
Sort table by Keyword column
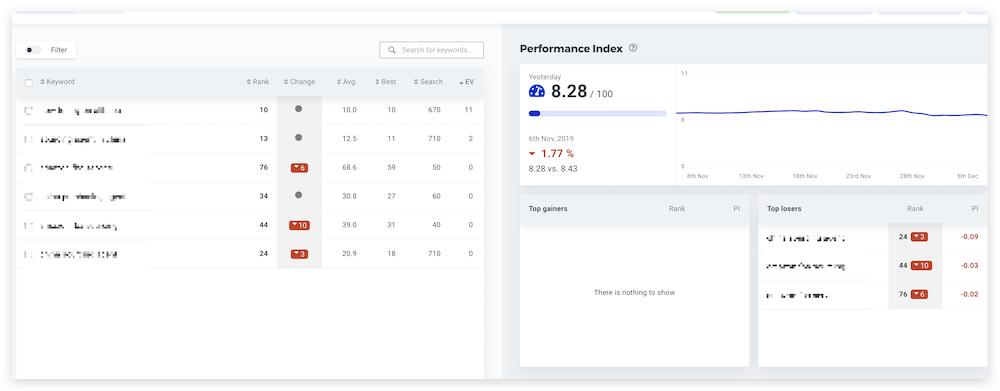pyautogui.click(x=57, y=82)
